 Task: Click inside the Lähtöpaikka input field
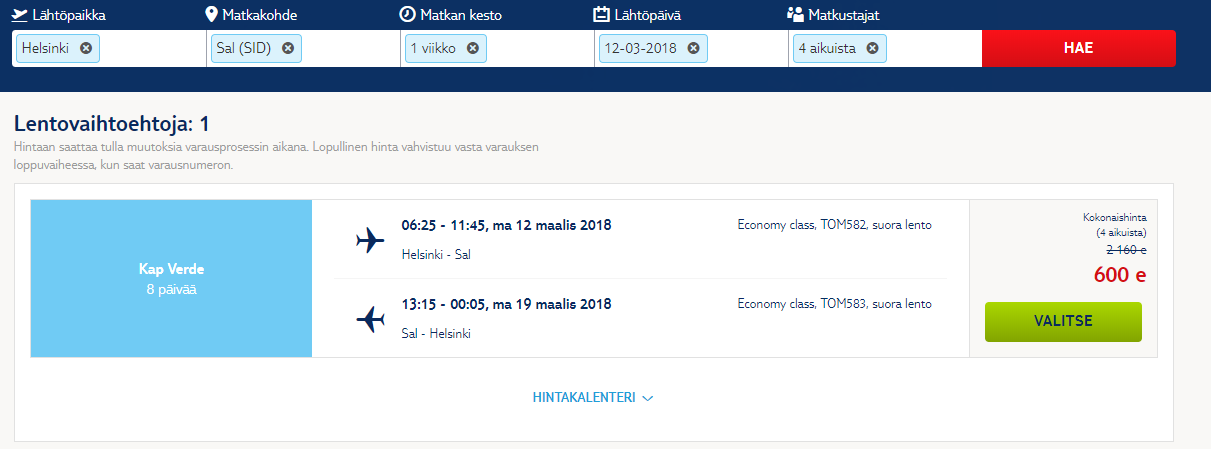coord(152,48)
